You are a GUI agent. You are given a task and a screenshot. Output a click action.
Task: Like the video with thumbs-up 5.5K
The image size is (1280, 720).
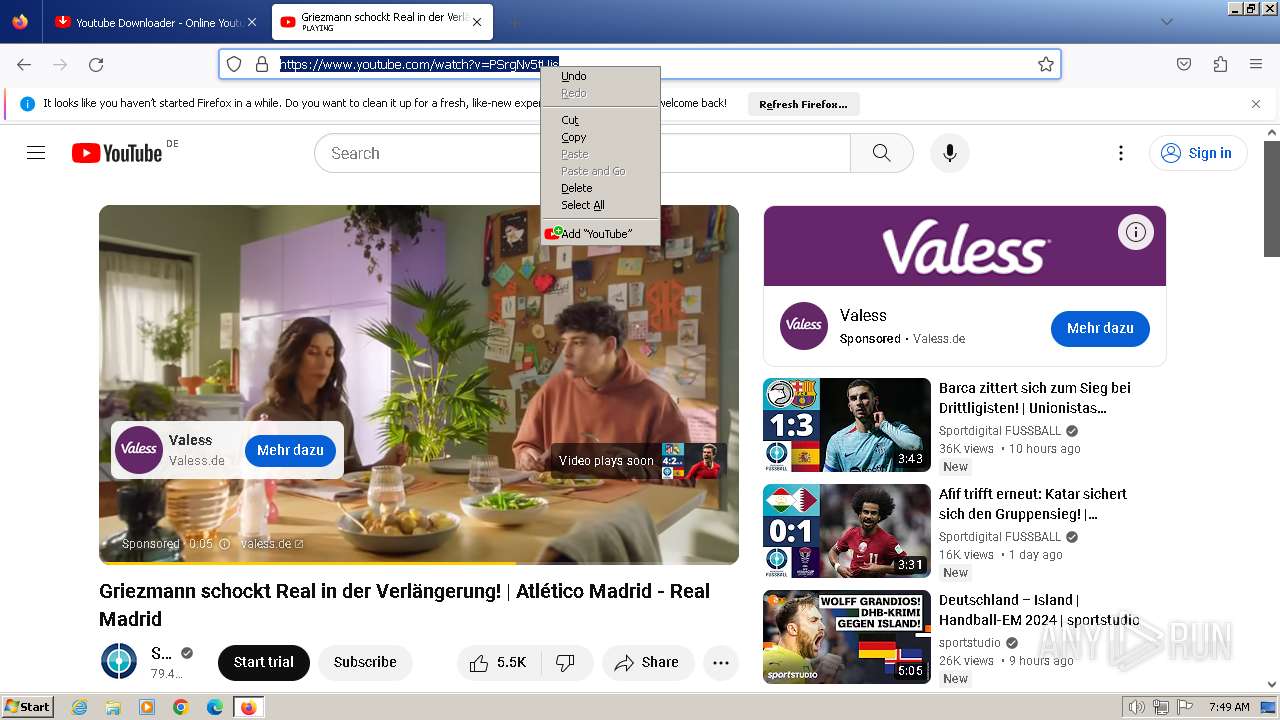[499, 662]
